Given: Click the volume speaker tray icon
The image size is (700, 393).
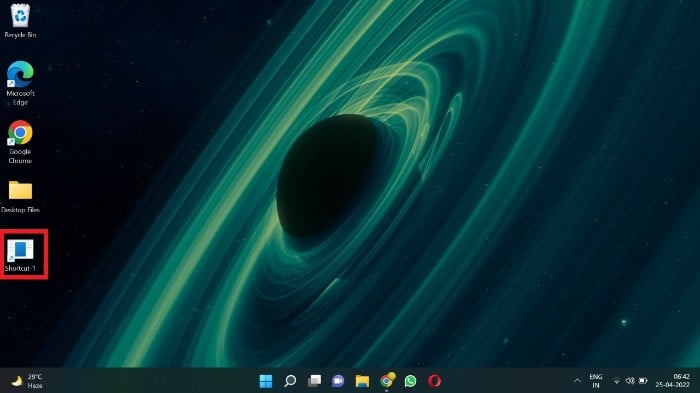Looking at the screenshot, I should tap(629, 381).
